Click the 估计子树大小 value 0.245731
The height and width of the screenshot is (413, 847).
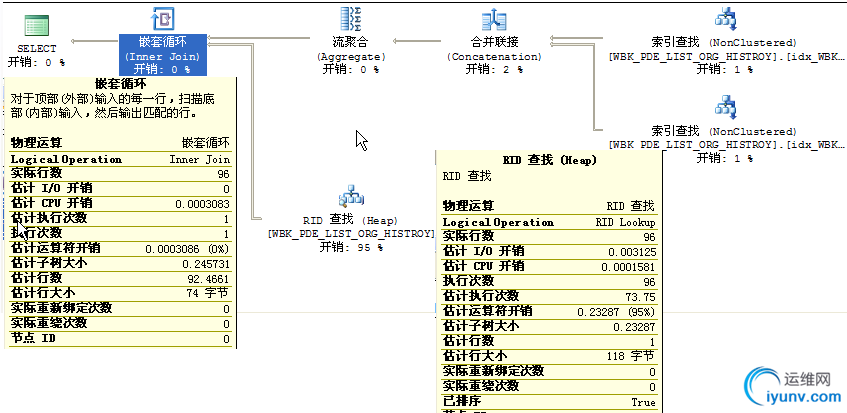206,264
